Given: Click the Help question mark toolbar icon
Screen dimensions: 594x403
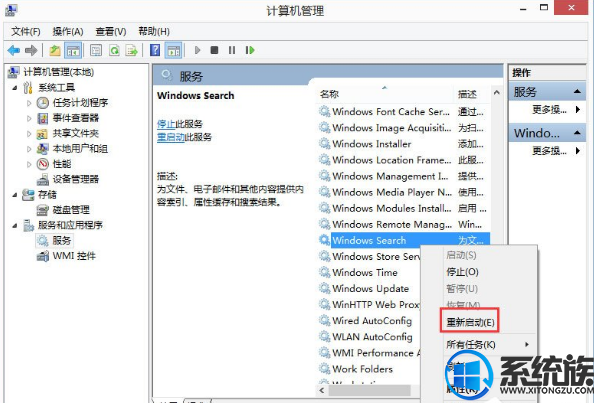Looking at the screenshot, I should (155, 50).
